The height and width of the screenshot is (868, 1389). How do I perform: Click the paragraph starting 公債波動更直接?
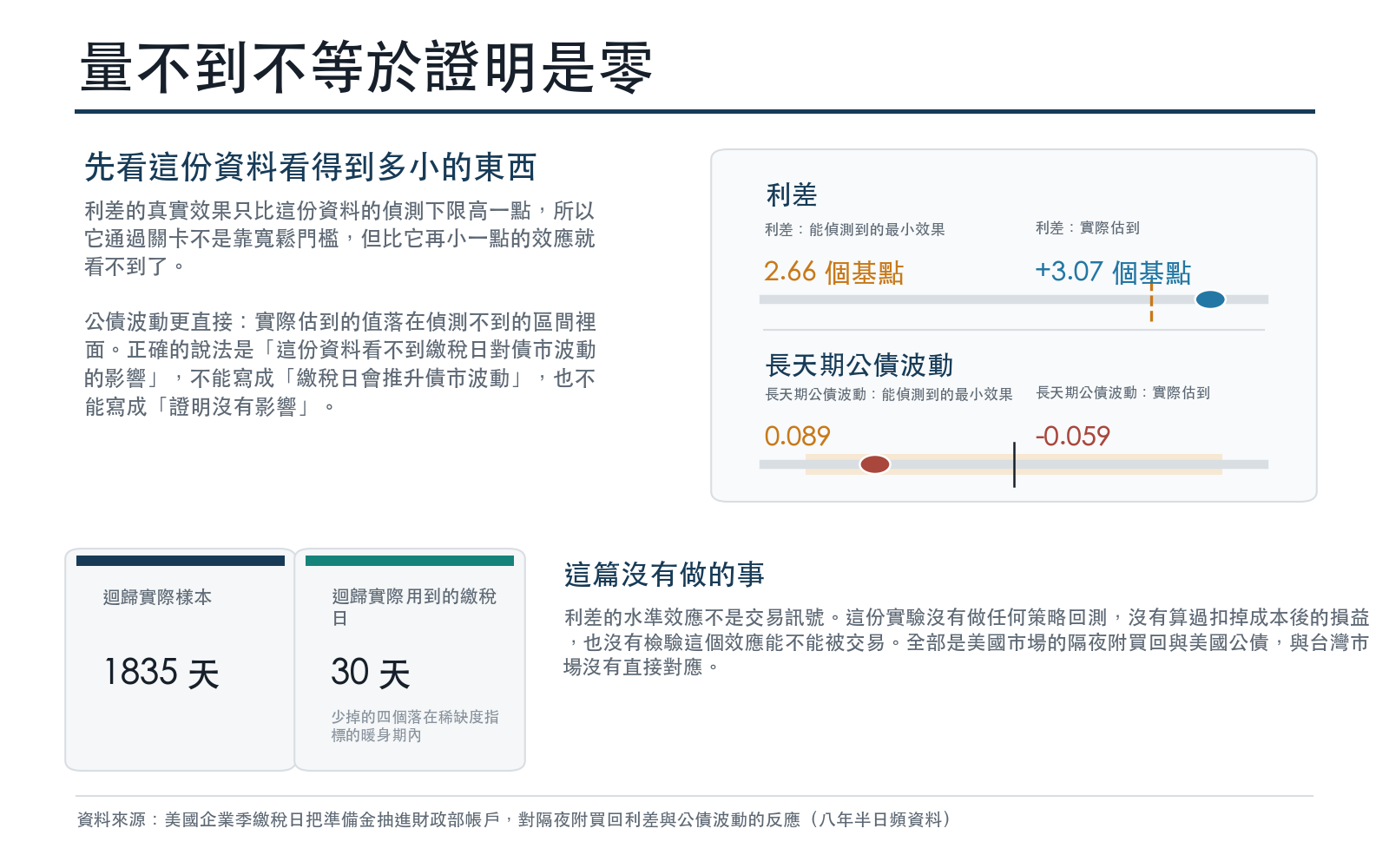[339, 364]
